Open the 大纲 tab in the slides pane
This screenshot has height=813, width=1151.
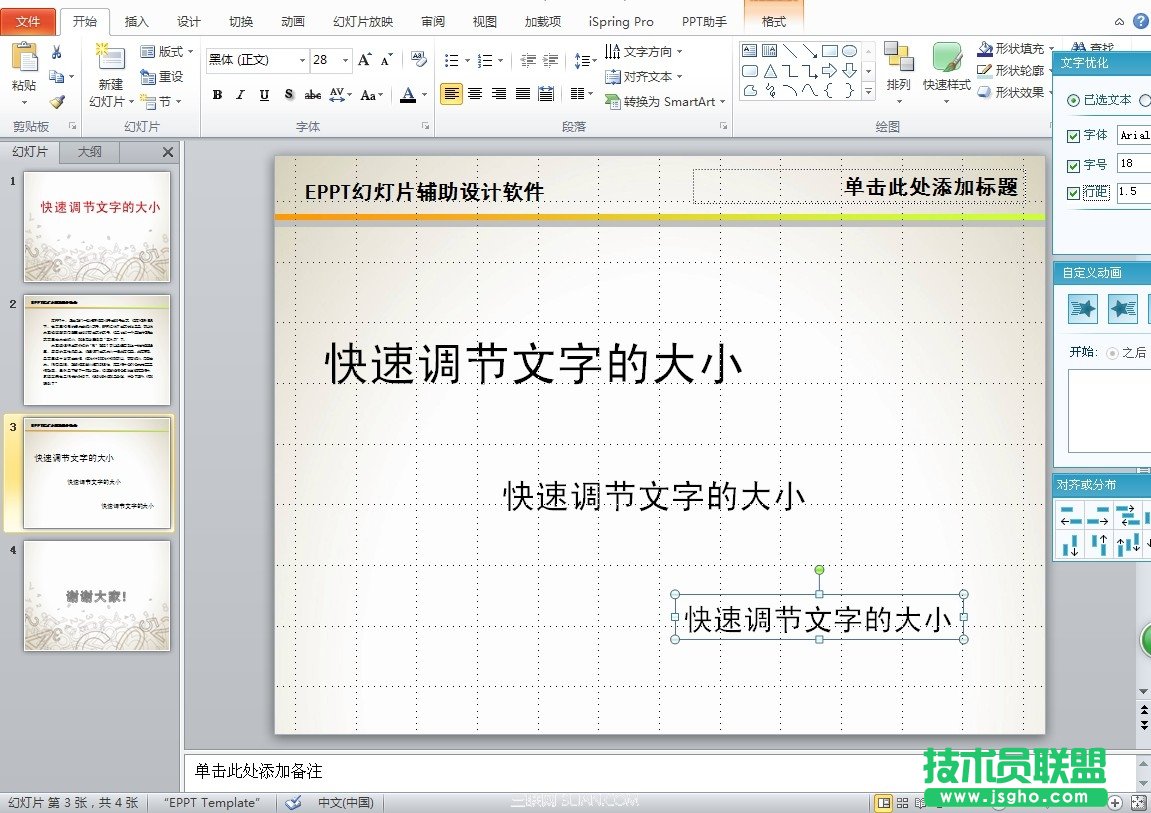point(88,152)
